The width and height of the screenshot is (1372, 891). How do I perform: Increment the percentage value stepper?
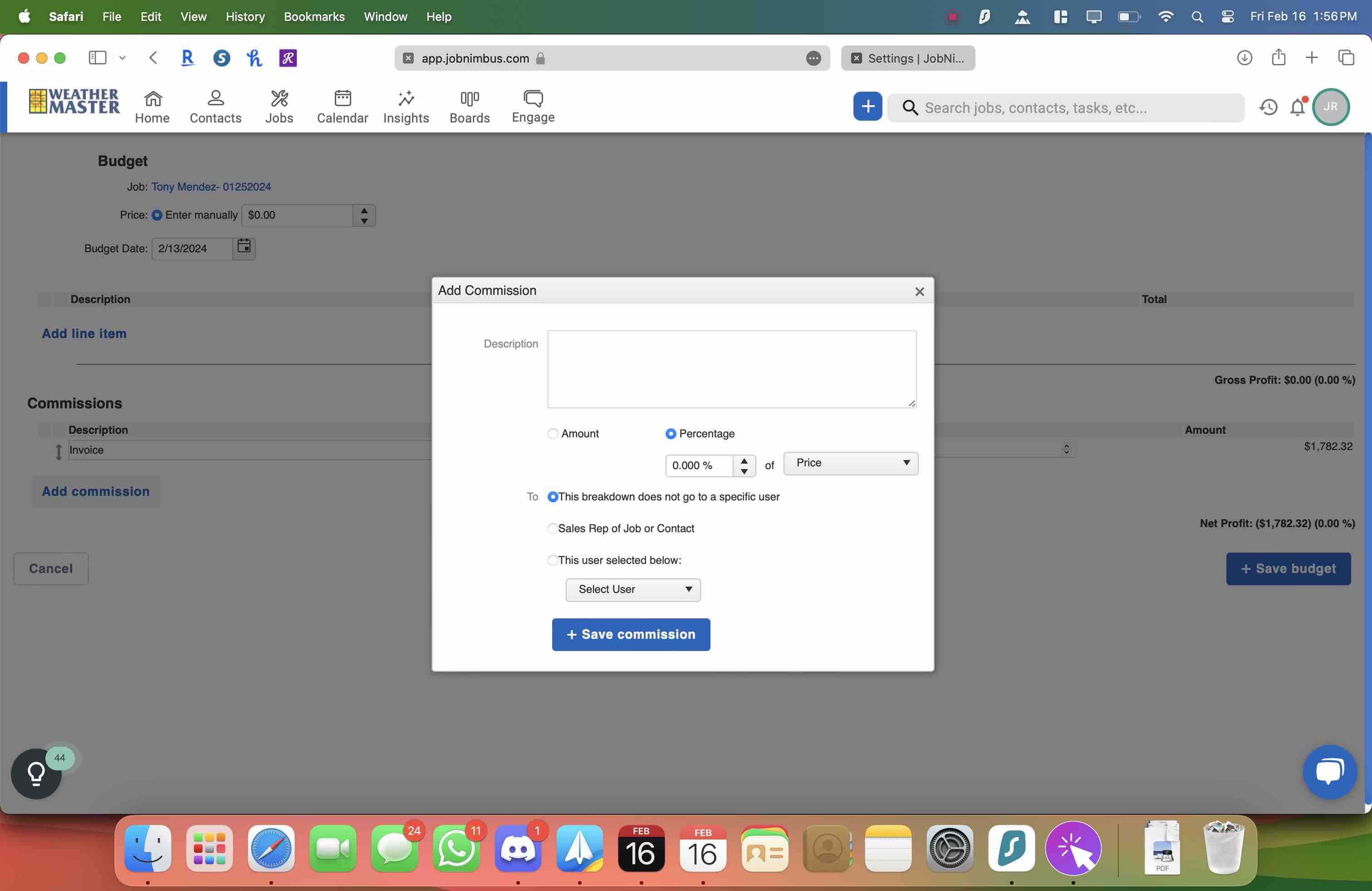pos(744,461)
